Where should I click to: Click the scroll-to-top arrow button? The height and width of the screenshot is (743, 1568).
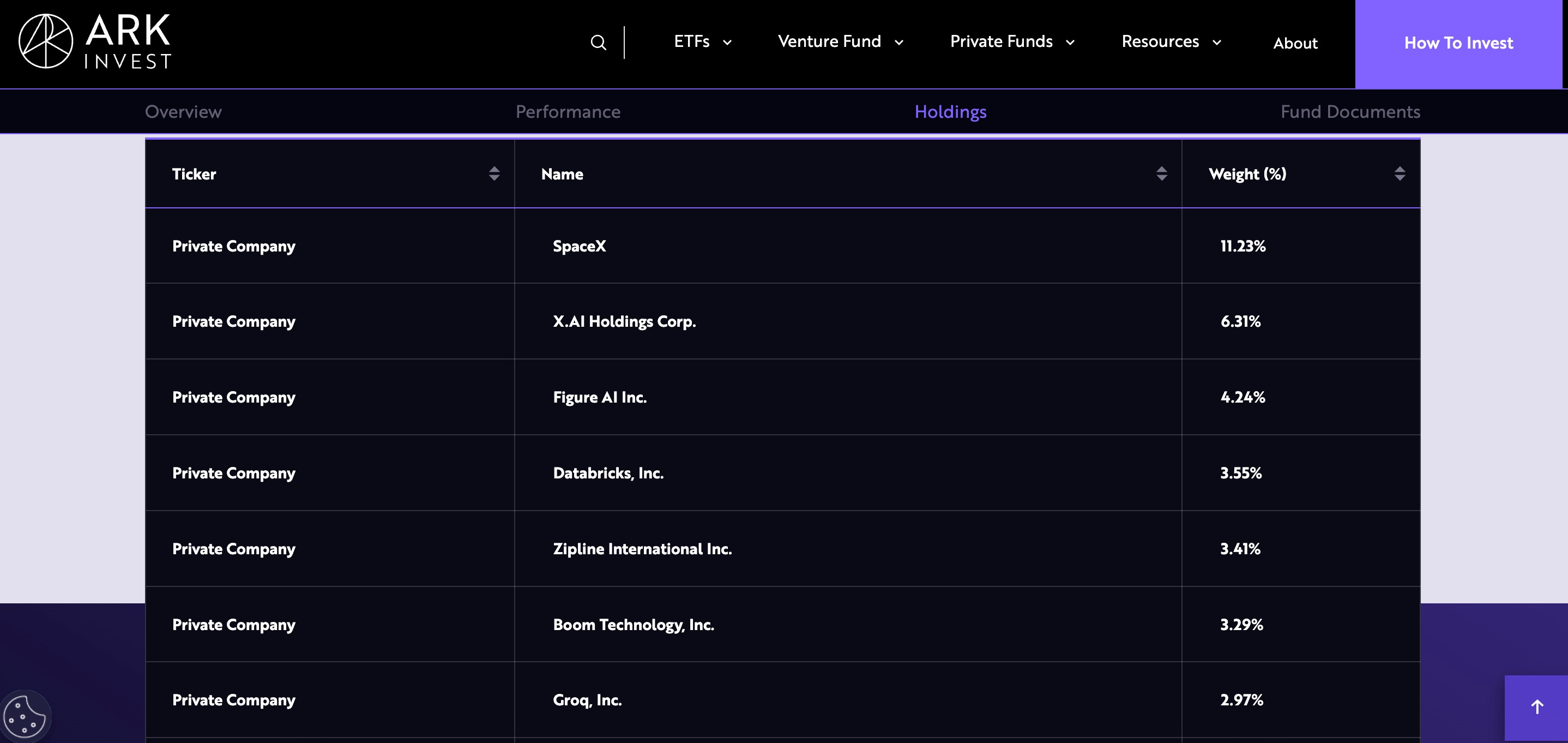[x=1536, y=707]
